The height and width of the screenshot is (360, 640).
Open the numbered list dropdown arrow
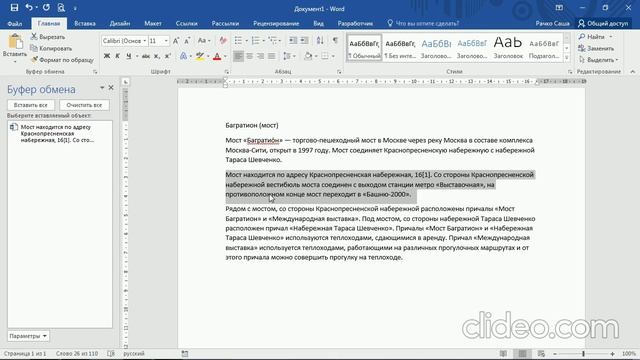pyautogui.click(x=264, y=41)
